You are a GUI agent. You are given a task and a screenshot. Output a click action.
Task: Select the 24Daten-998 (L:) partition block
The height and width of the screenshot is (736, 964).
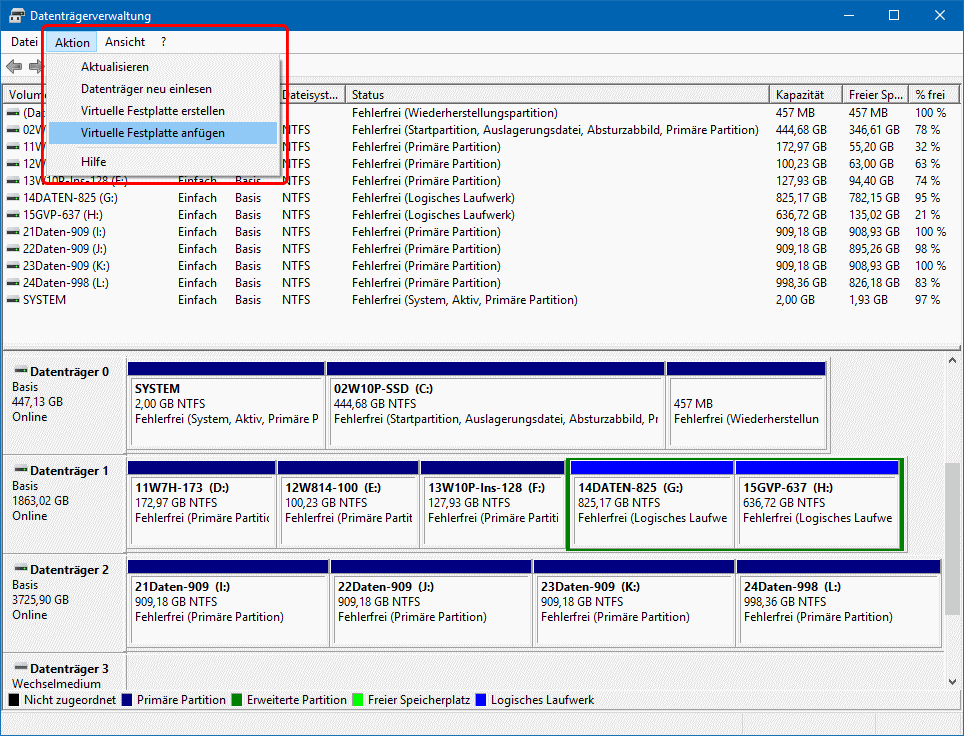tap(838, 600)
